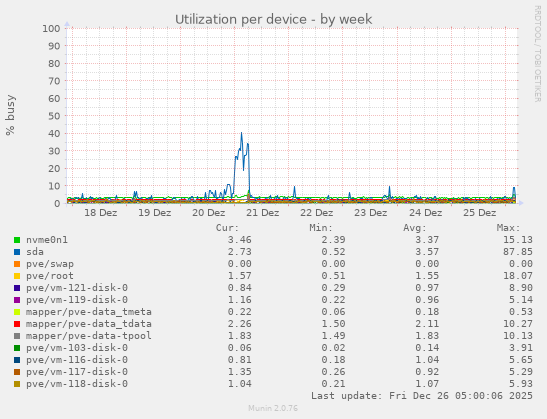Click the Cur: column header
Screen dimensions: 547x419
click(x=227, y=228)
